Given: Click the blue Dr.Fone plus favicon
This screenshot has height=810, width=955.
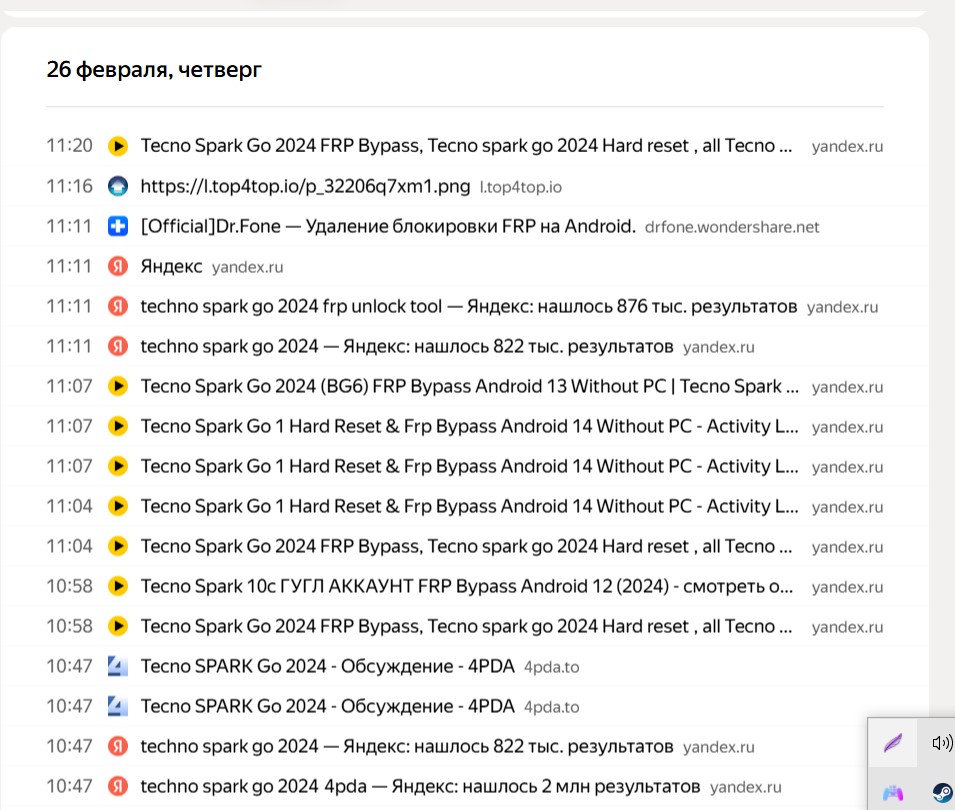Looking at the screenshot, I should [x=118, y=226].
